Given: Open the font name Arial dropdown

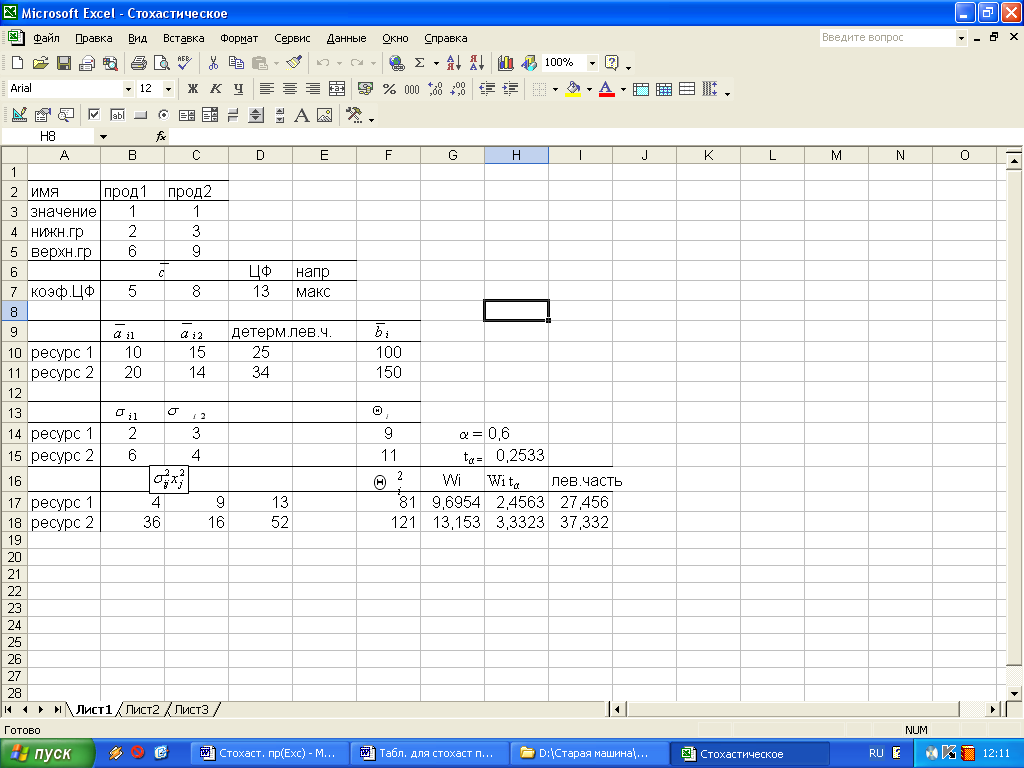Looking at the screenshot, I should [x=128, y=89].
